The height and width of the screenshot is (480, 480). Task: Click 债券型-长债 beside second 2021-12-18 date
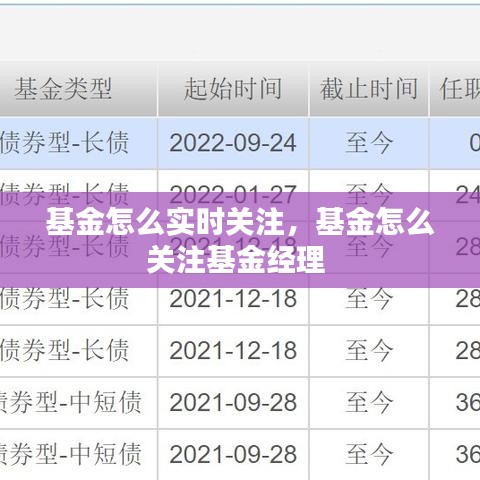(64, 350)
